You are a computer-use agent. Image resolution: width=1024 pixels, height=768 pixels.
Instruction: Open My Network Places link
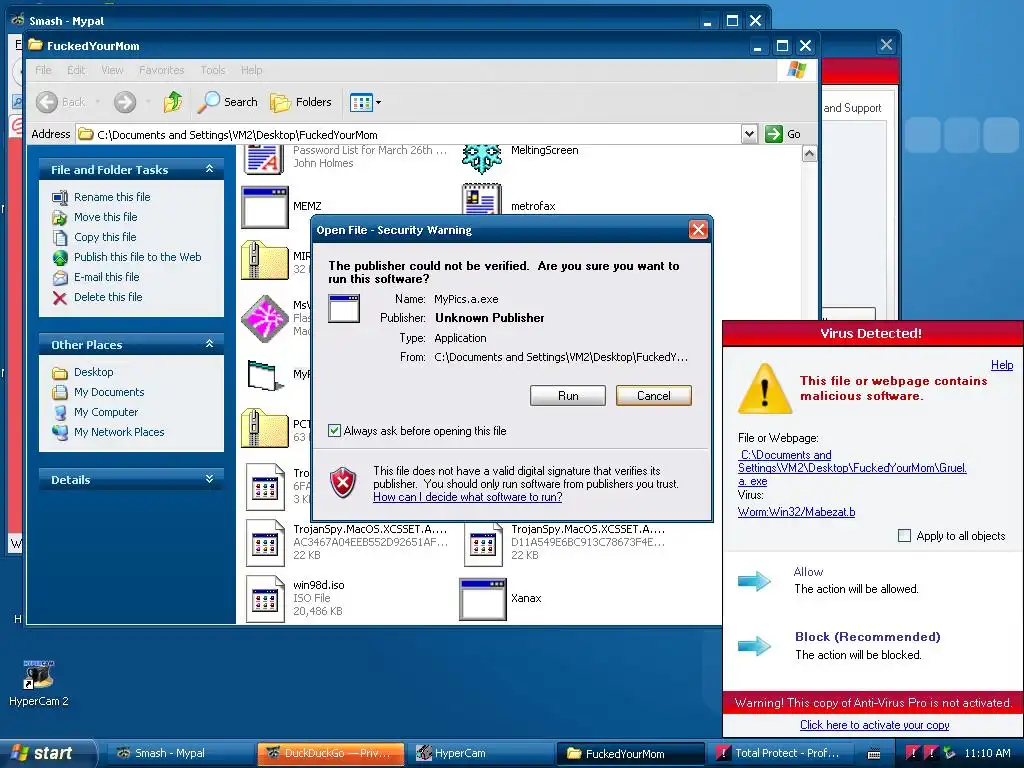(119, 432)
